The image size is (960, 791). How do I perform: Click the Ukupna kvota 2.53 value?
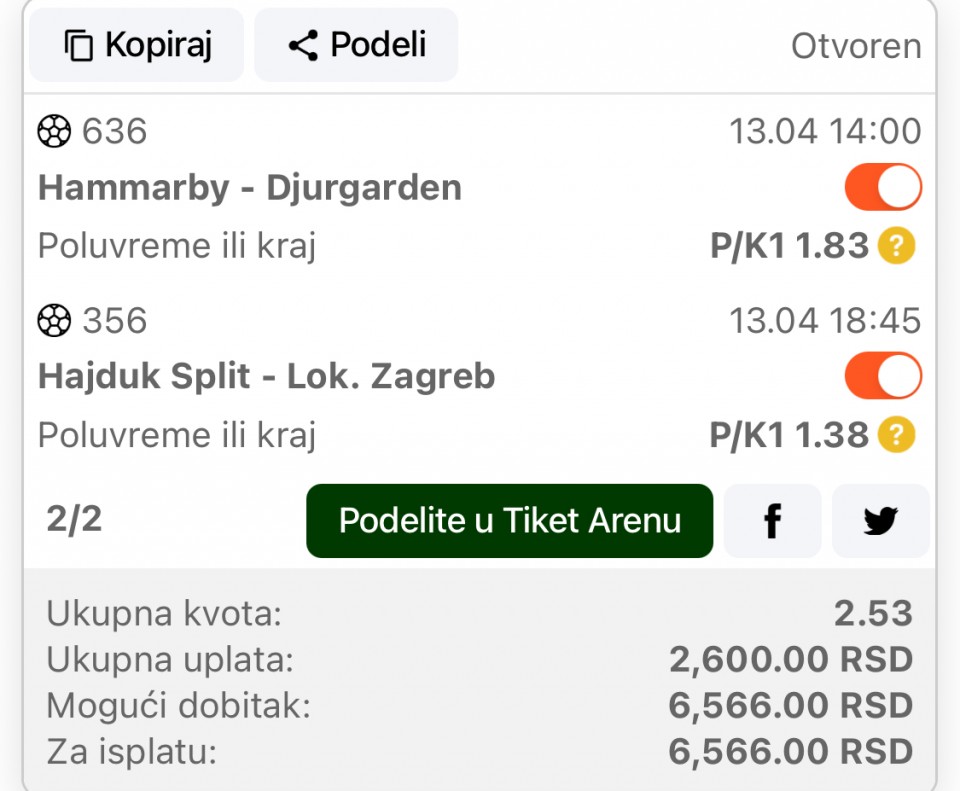tap(874, 614)
